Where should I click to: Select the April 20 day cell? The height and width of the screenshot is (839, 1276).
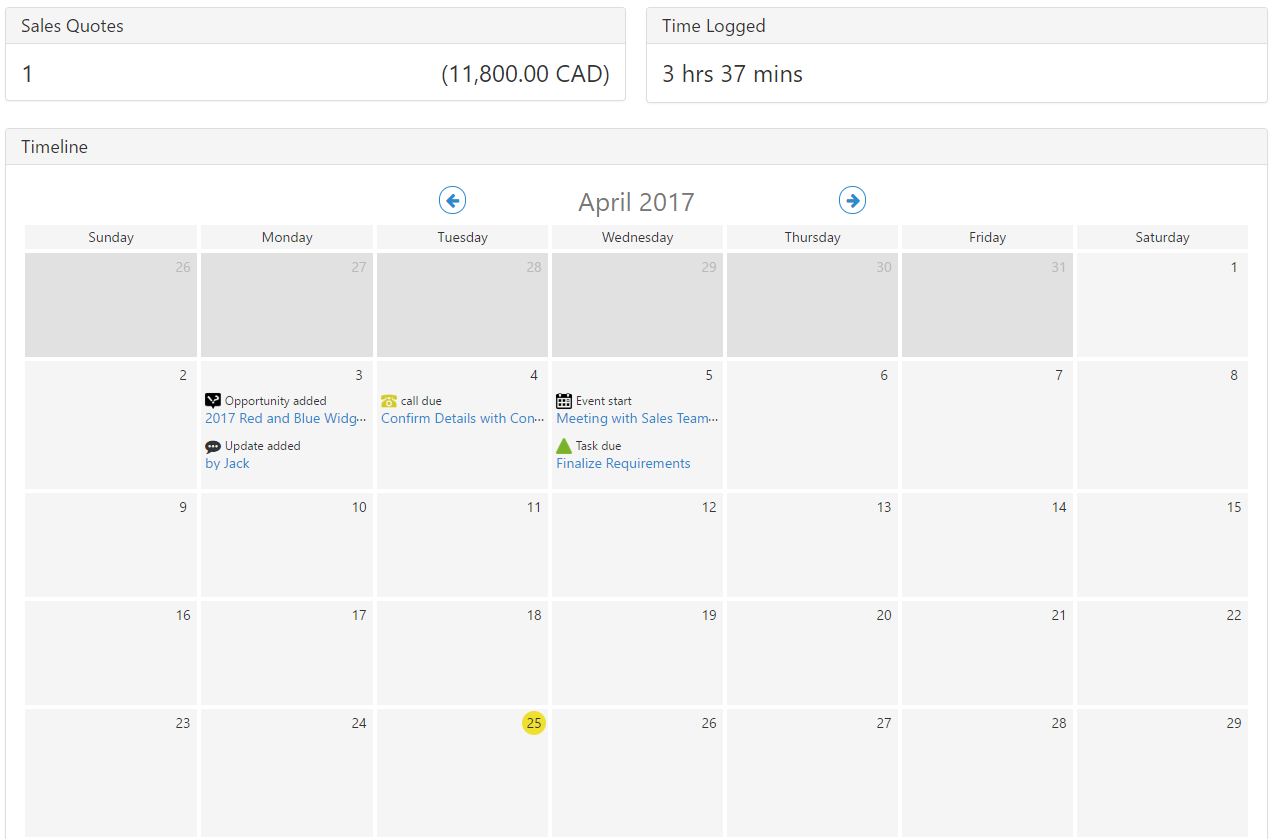[x=812, y=653]
